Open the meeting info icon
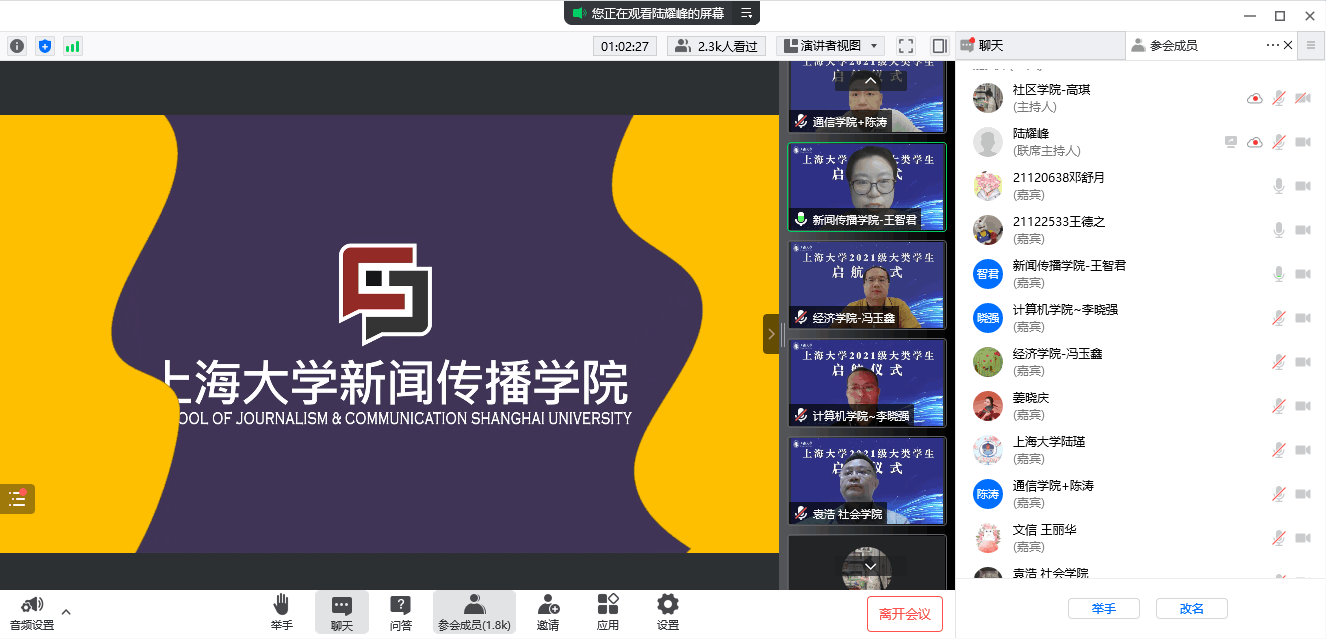The image size is (1326, 639). 17,46
